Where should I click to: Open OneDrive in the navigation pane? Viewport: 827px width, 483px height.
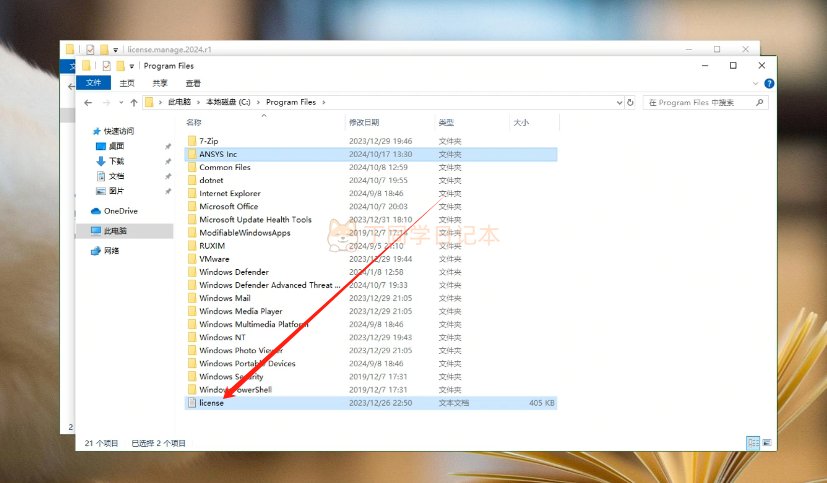(120, 211)
